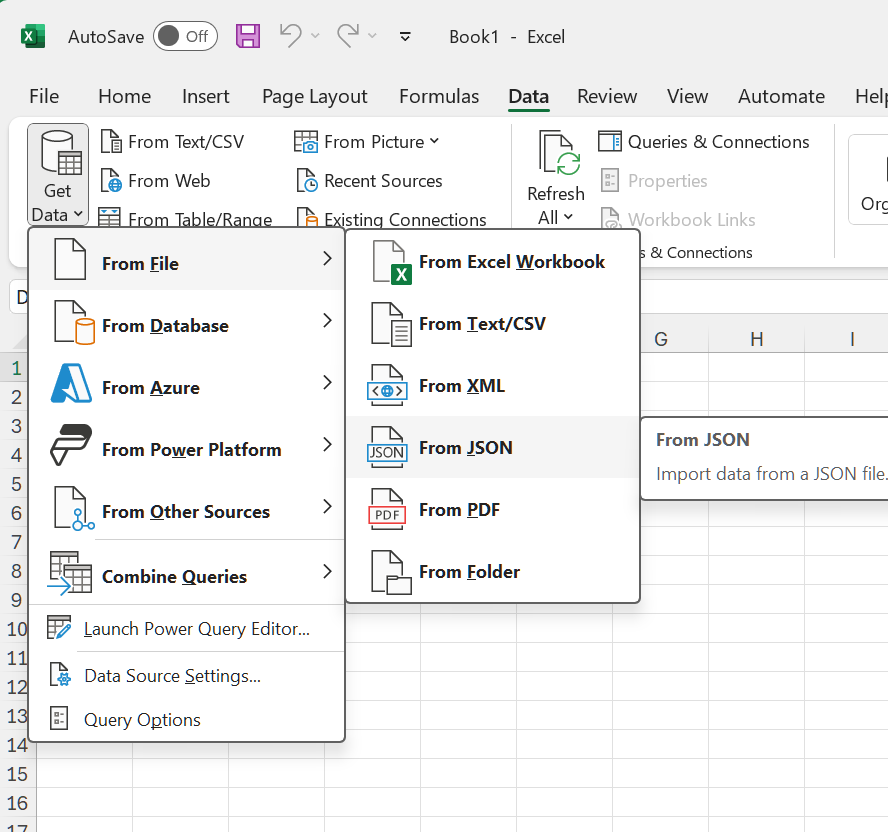Select the Data ribbon tab
Viewport: 888px width, 832px height.
(x=528, y=96)
